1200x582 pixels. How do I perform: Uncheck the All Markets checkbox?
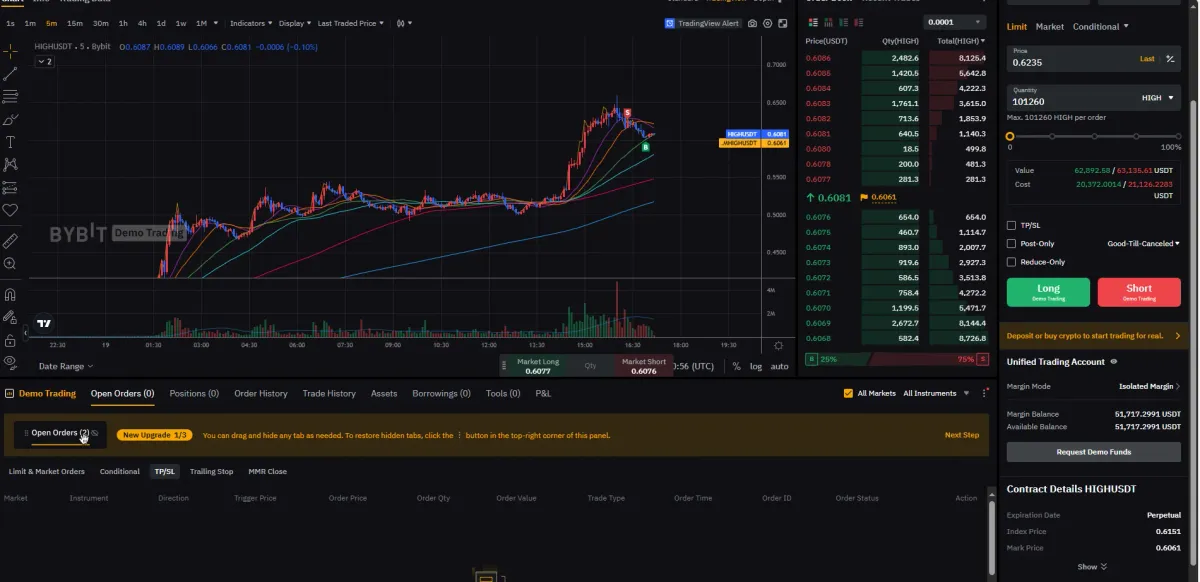(849, 394)
